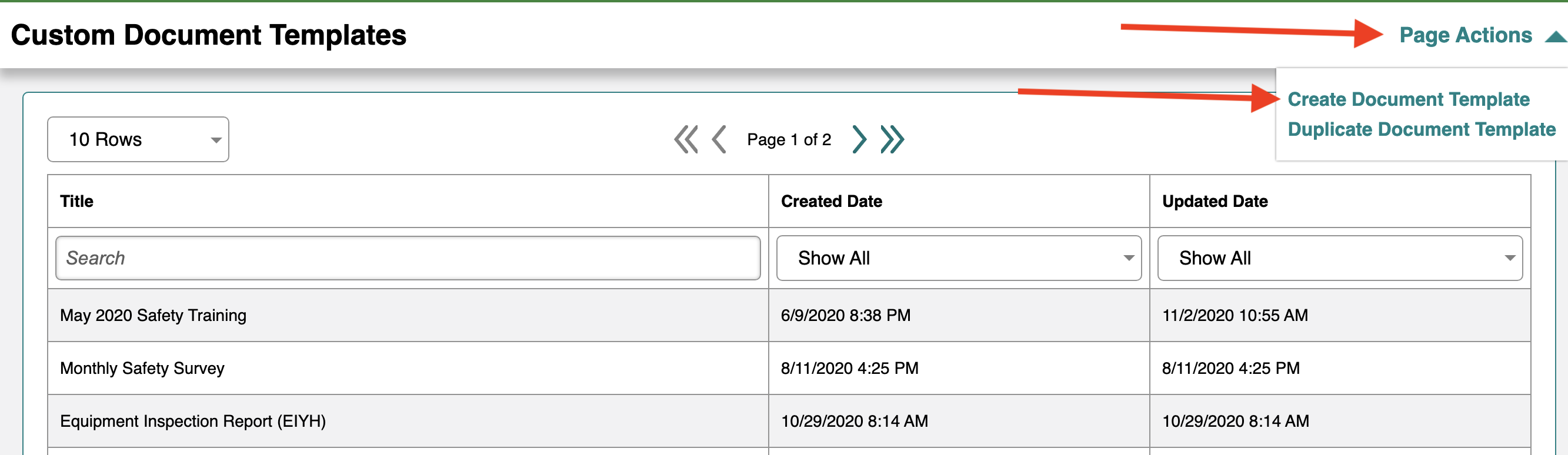Focus the Title search field
Viewport: 1568px width, 455px height.
(x=408, y=258)
